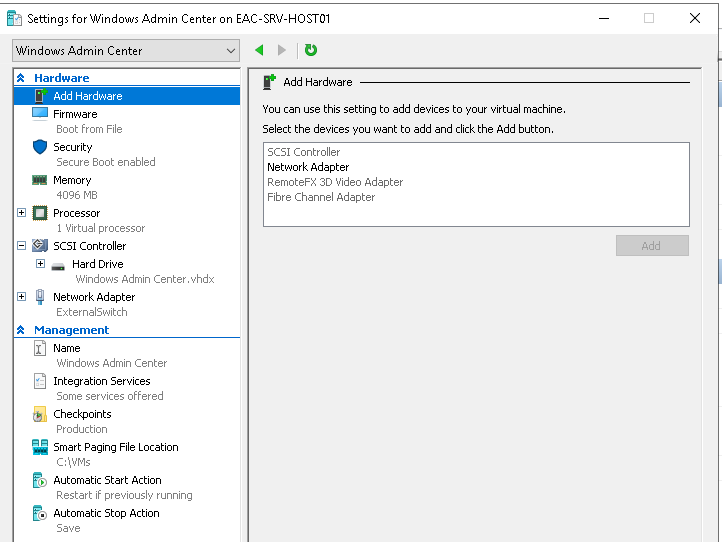Click the blue Security shield icon
Viewport: 722px width, 542px height.
click(x=40, y=147)
